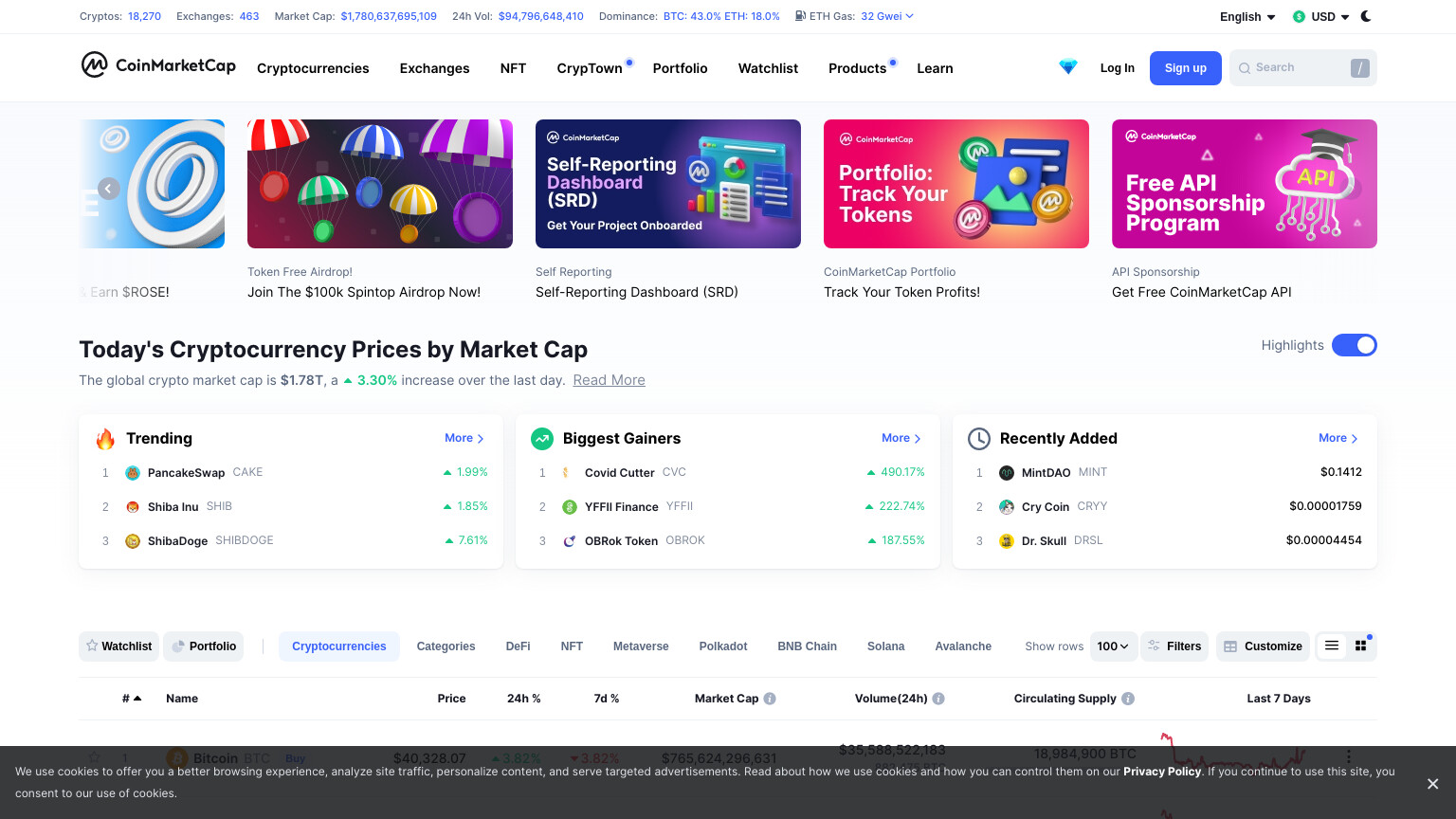Open the Show rows 100 dropdown

point(1114,646)
